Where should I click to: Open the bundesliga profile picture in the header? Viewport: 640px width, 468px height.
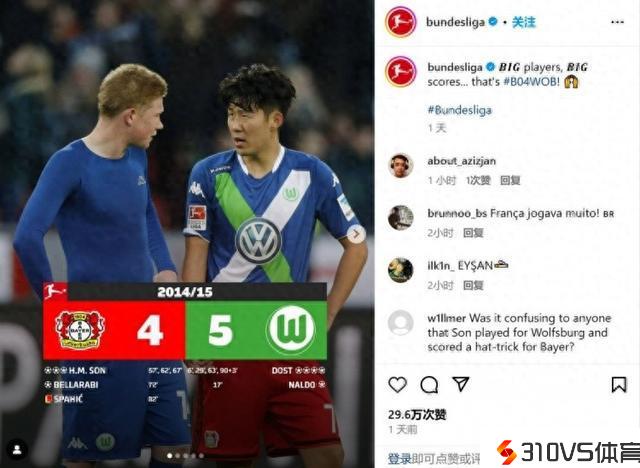(400, 22)
